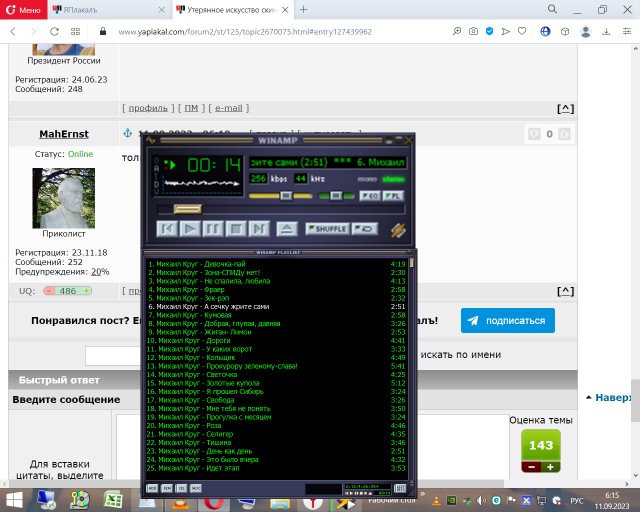Click Winamp Pause button
The width and height of the screenshot is (640, 512).
click(213, 229)
